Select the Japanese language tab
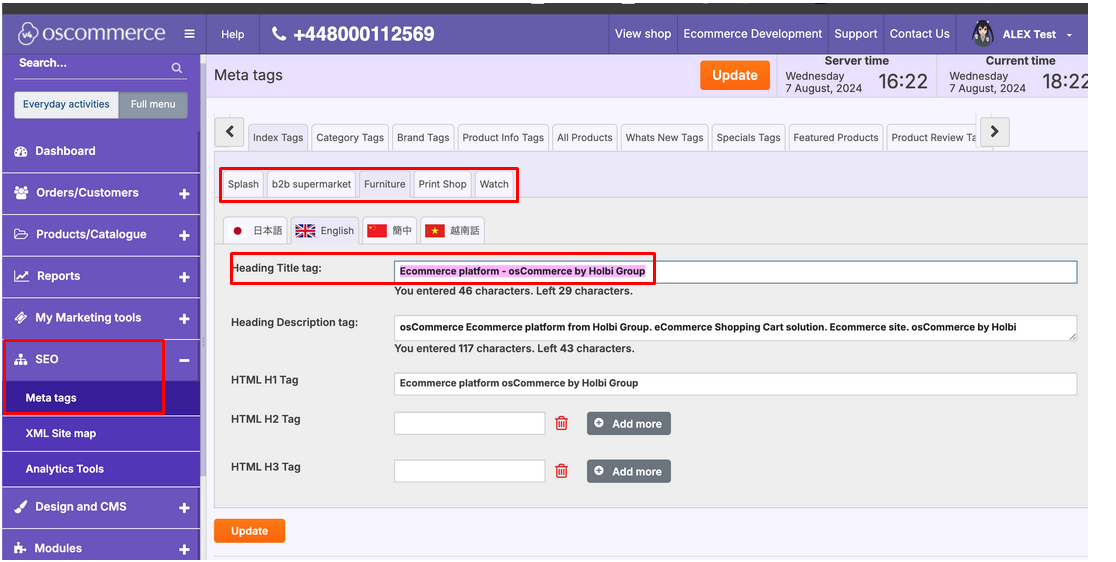This screenshot has width=1116, height=562. pos(256,230)
